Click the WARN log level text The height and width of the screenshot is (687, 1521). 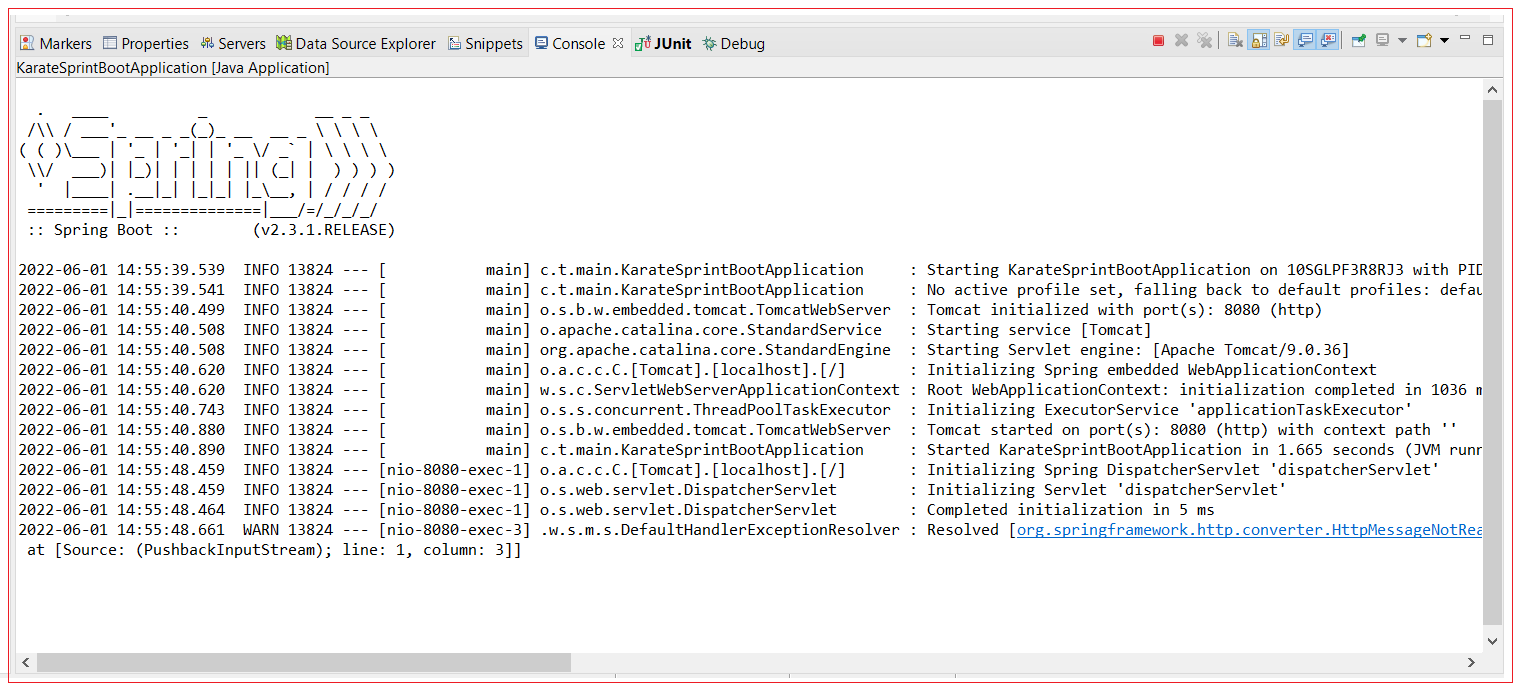point(262,529)
